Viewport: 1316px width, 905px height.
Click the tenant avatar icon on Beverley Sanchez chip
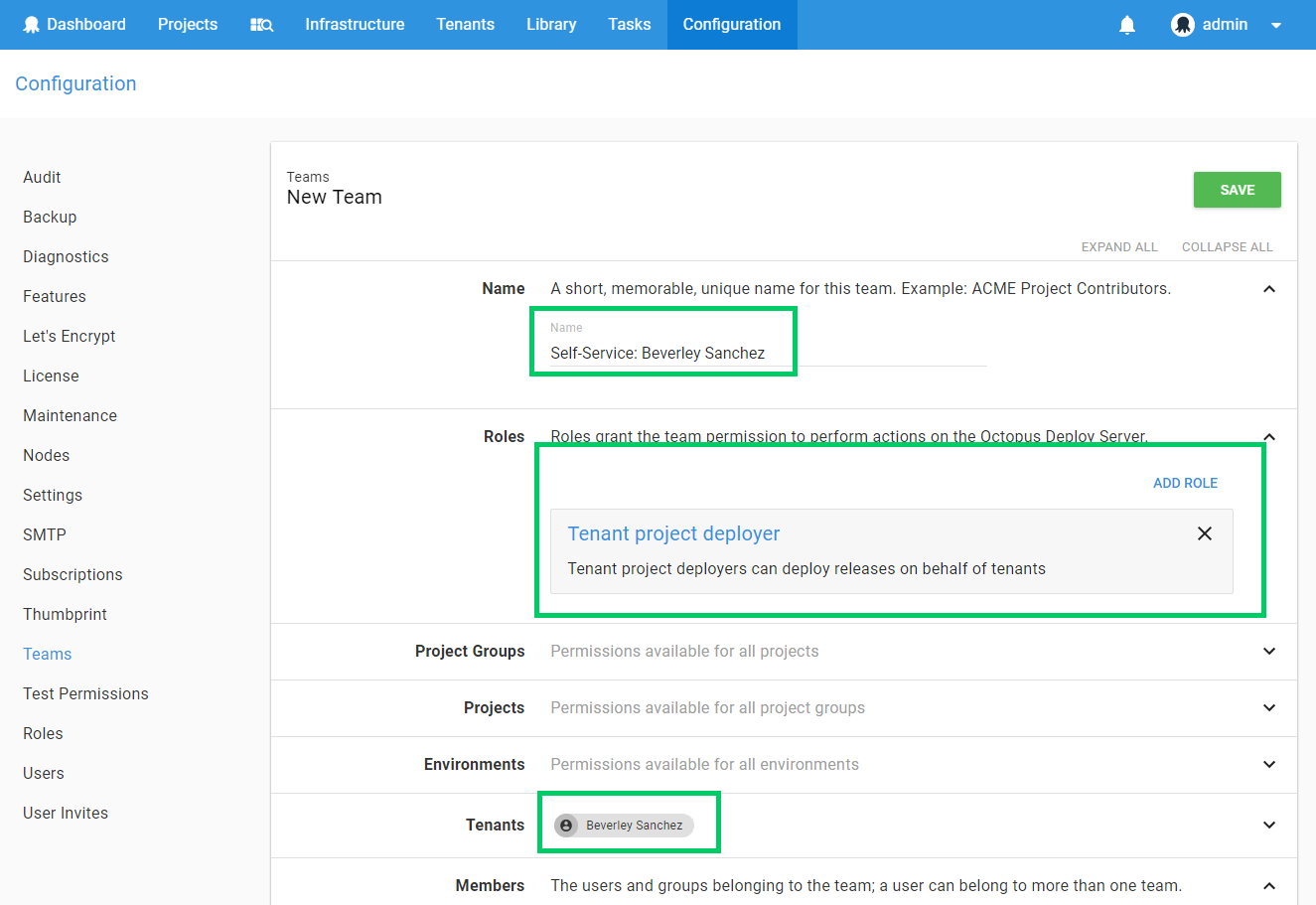pos(566,826)
